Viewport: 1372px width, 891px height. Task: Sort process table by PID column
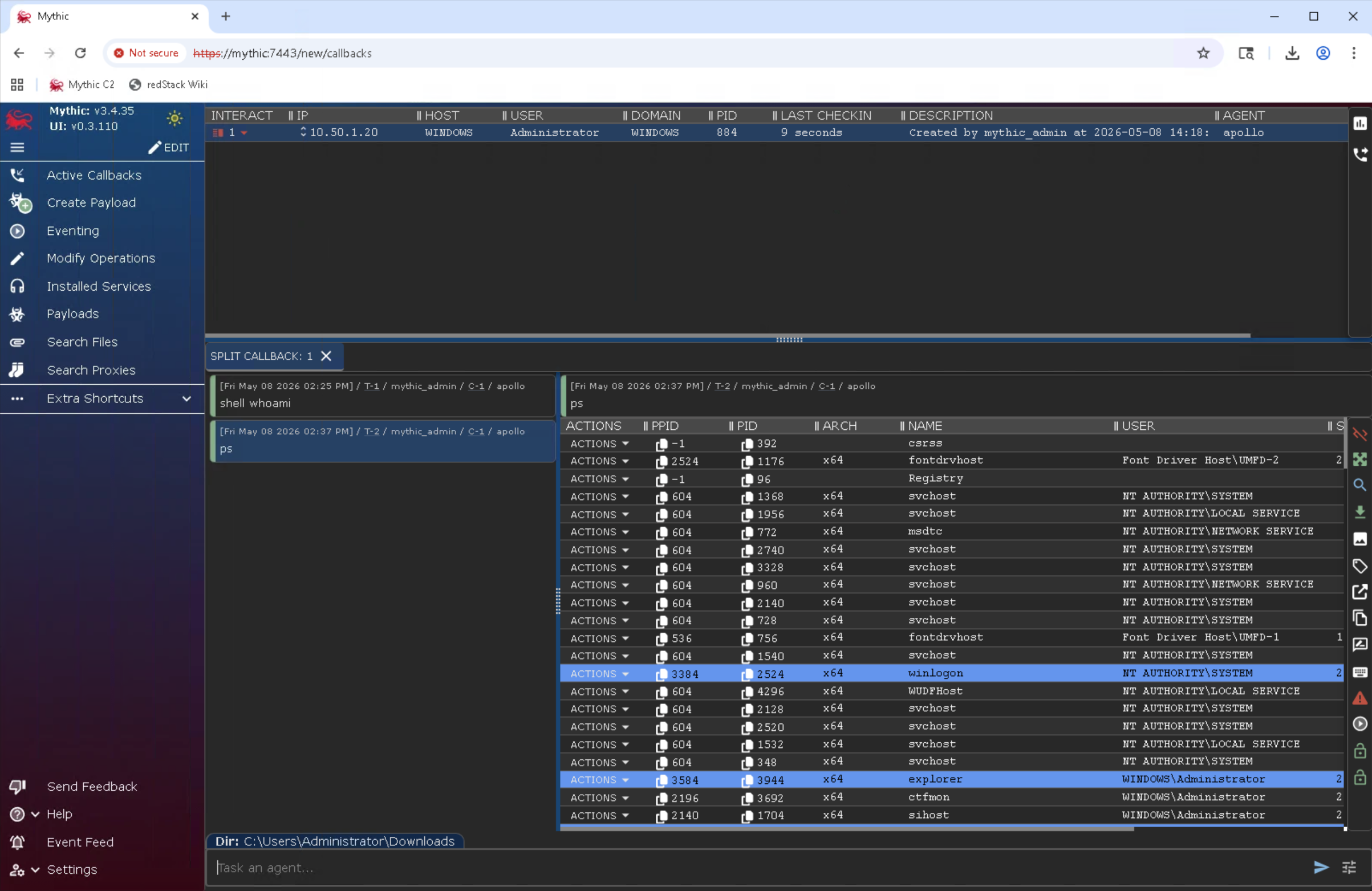[x=746, y=426]
